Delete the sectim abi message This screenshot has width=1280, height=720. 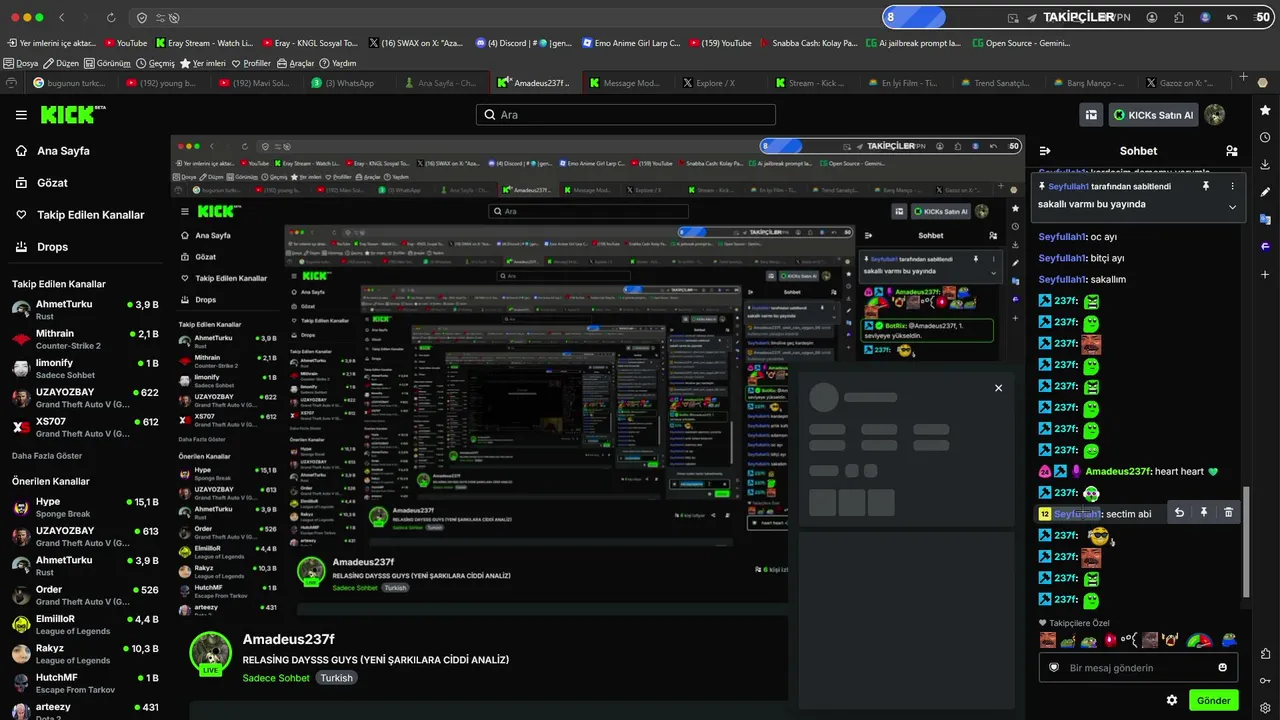pos(1229,513)
